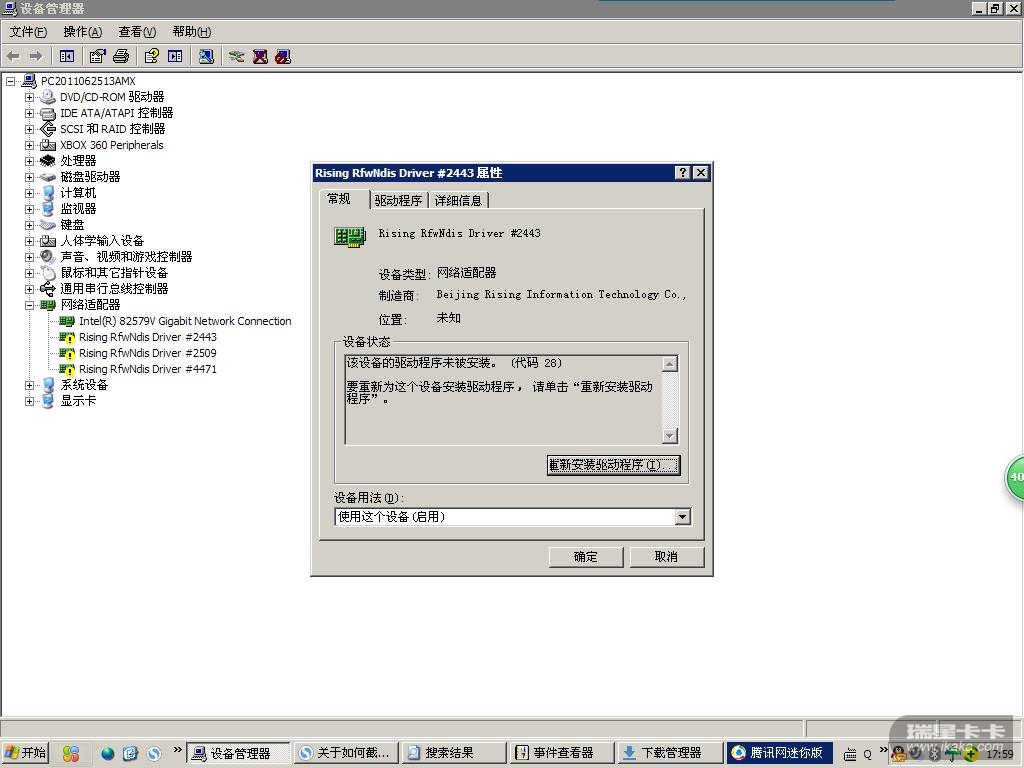The height and width of the screenshot is (768, 1024).
Task: Expand the 显示卡 node
Action: 29,401
